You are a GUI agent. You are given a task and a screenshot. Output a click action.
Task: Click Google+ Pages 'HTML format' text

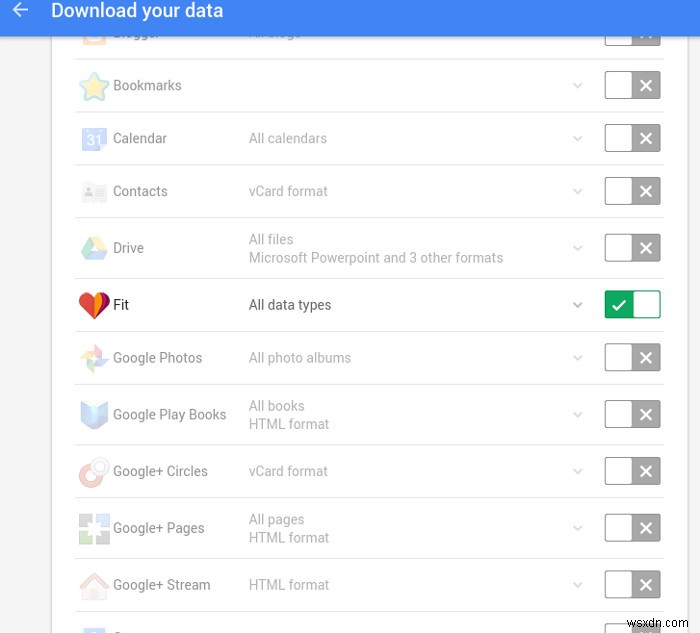(x=289, y=538)
